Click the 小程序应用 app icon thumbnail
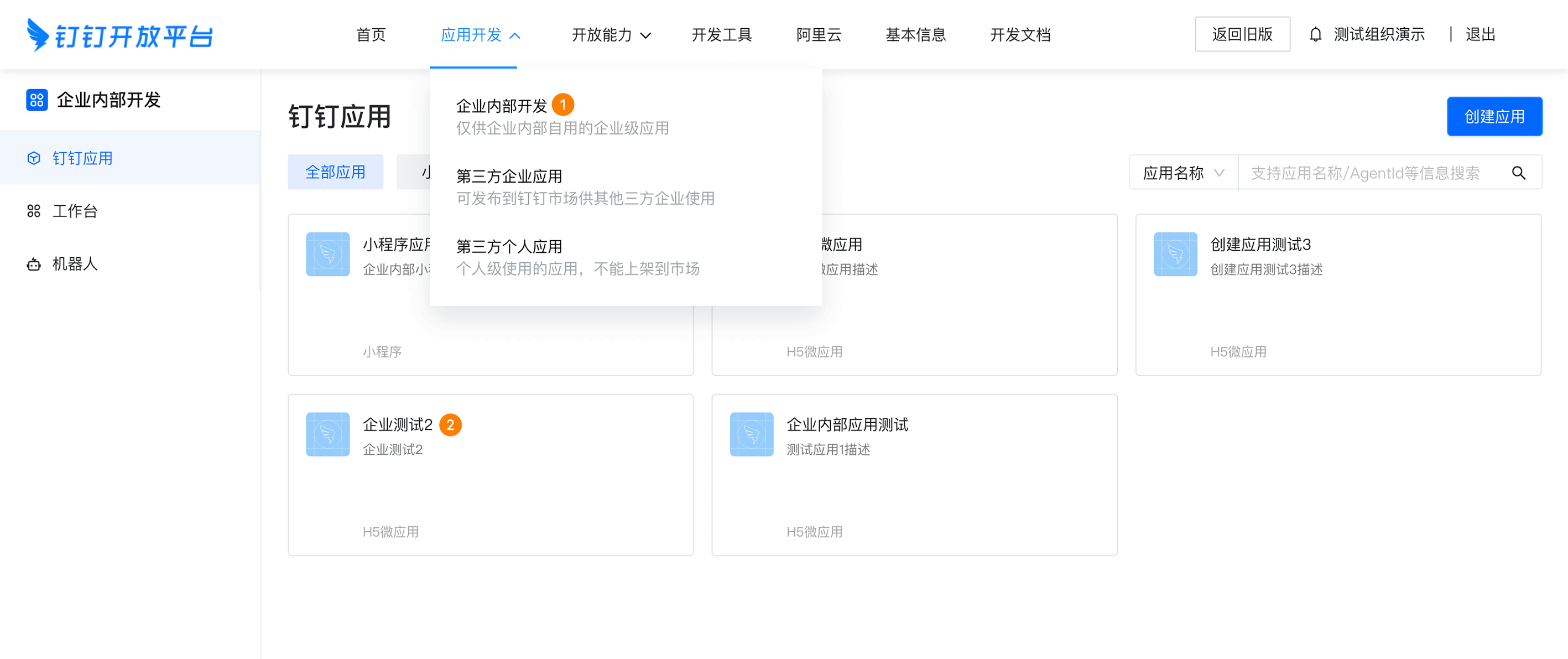The width and height of the screenshot is (1568, 659). tap(327, 254)
